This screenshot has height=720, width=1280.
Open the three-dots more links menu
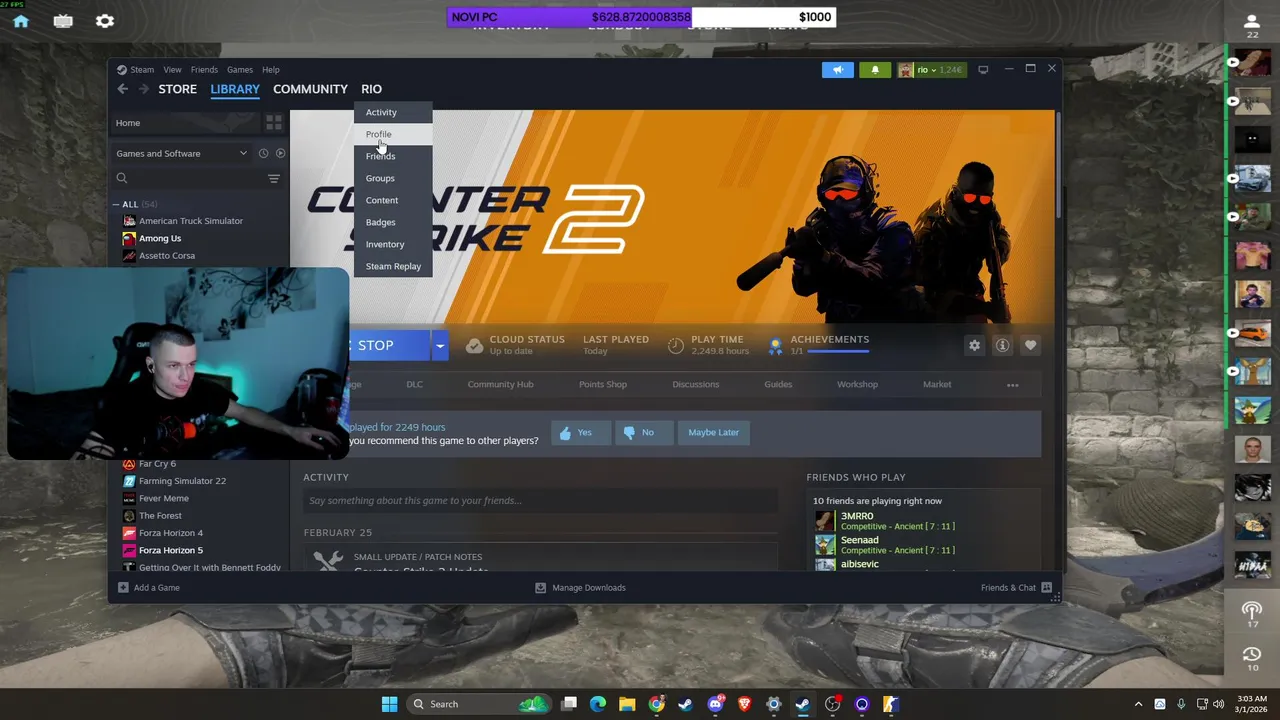1012,385
